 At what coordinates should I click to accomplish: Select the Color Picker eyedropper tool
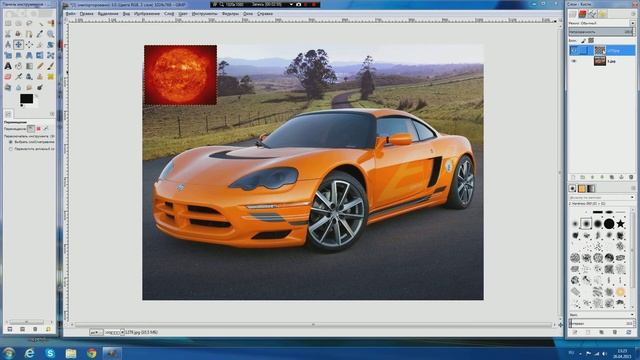40,34
